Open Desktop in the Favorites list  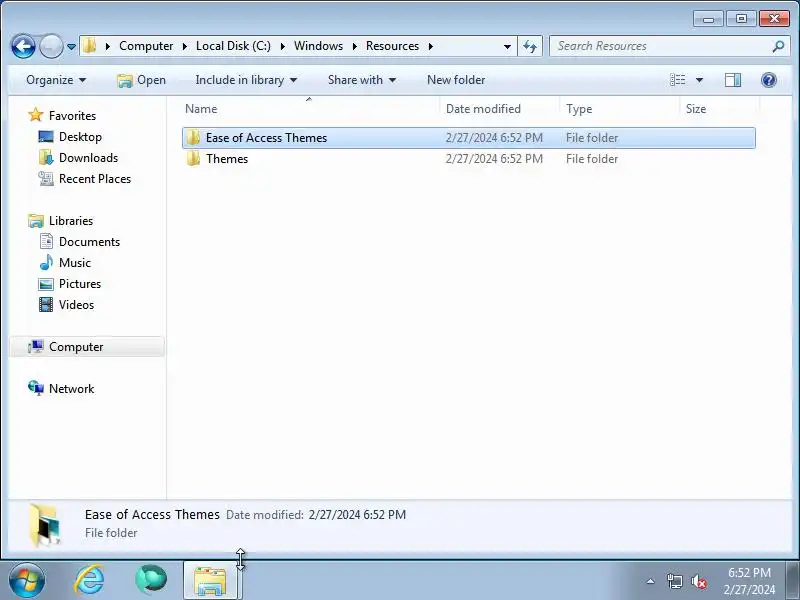[80, 137]
